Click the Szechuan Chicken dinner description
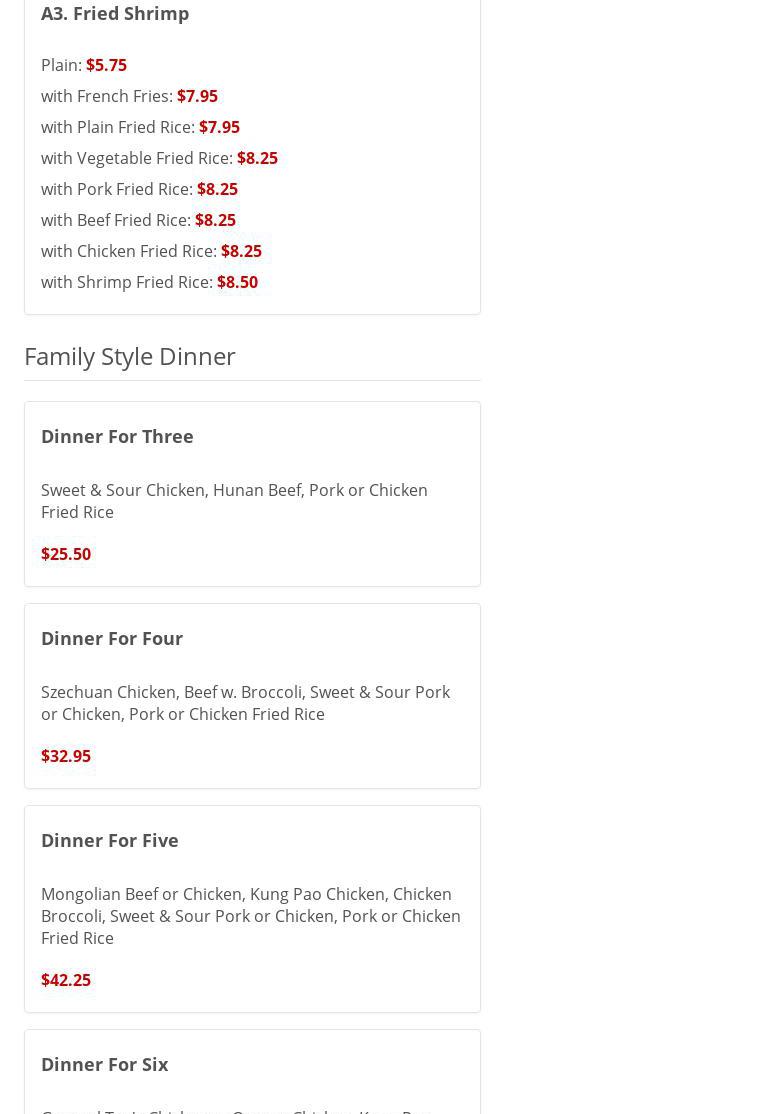Image resolution: width=770 pixels, height=1114 pixels. coord(245,703)
